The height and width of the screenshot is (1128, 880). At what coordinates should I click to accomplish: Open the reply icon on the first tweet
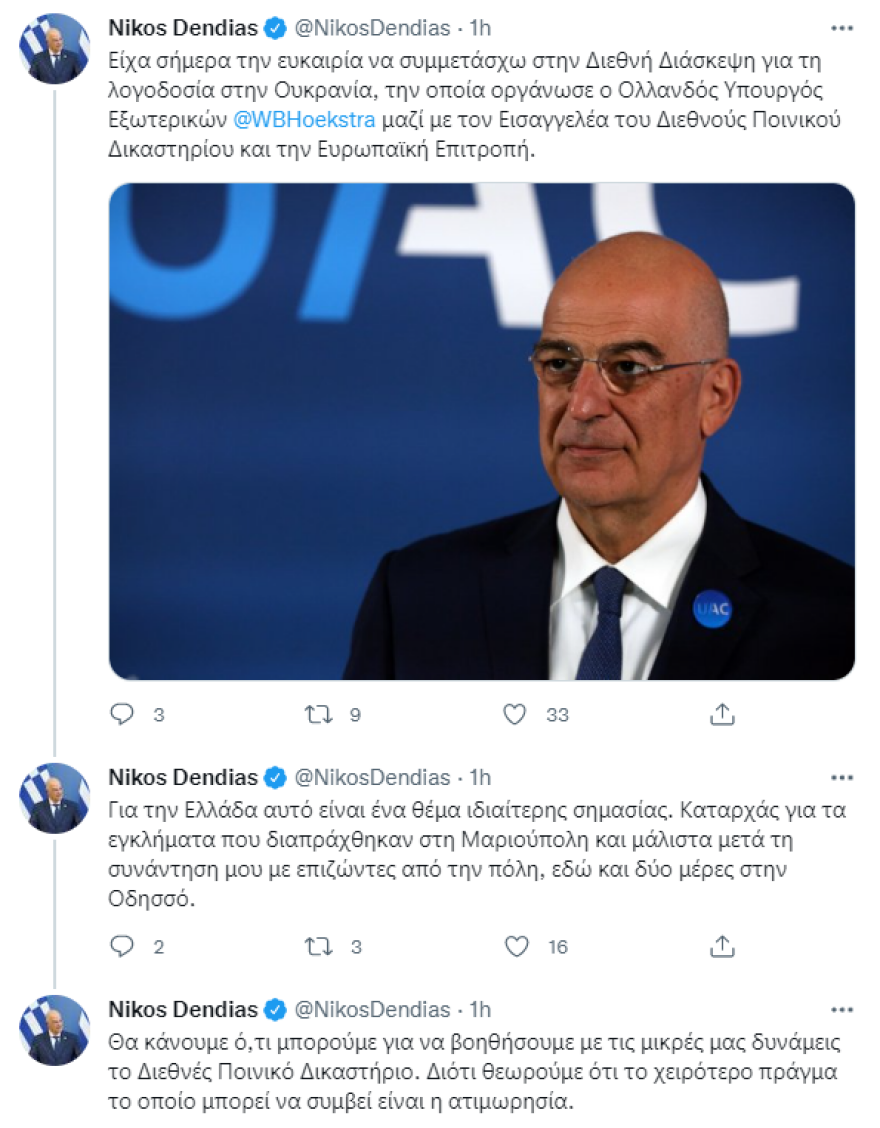121,714
